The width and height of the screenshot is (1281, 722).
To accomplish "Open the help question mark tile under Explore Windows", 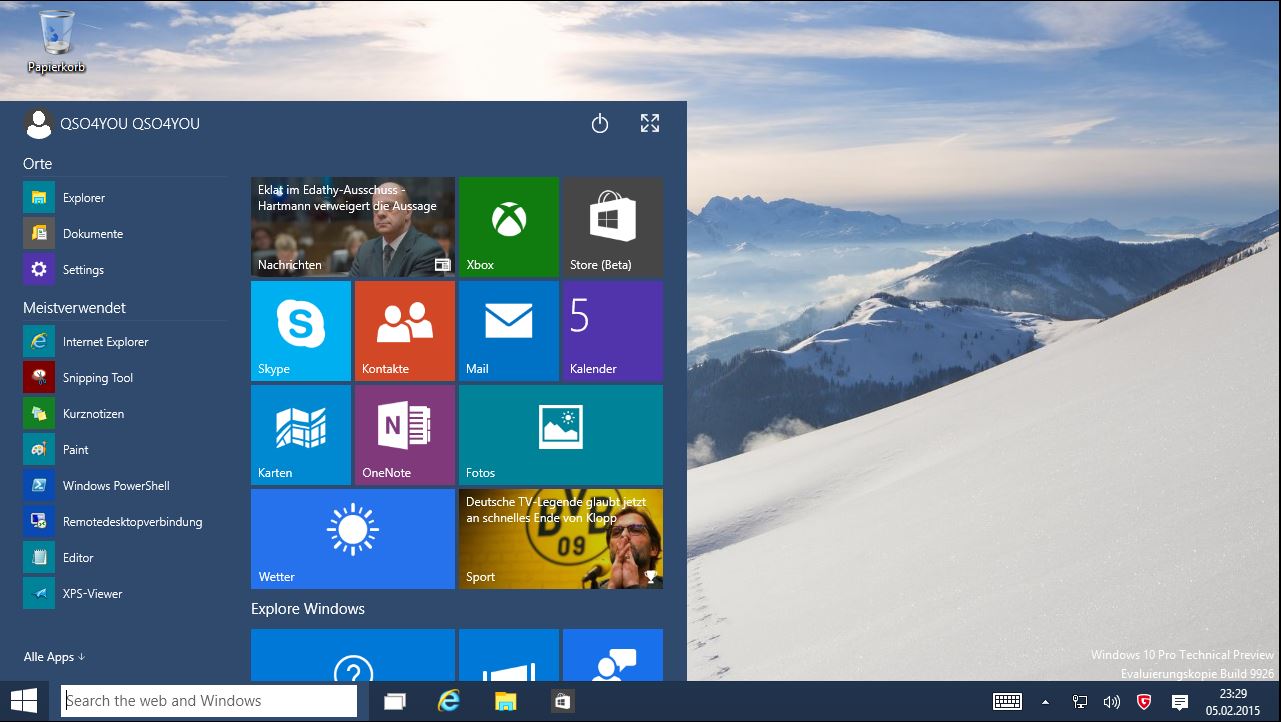I will click(353, 655).
